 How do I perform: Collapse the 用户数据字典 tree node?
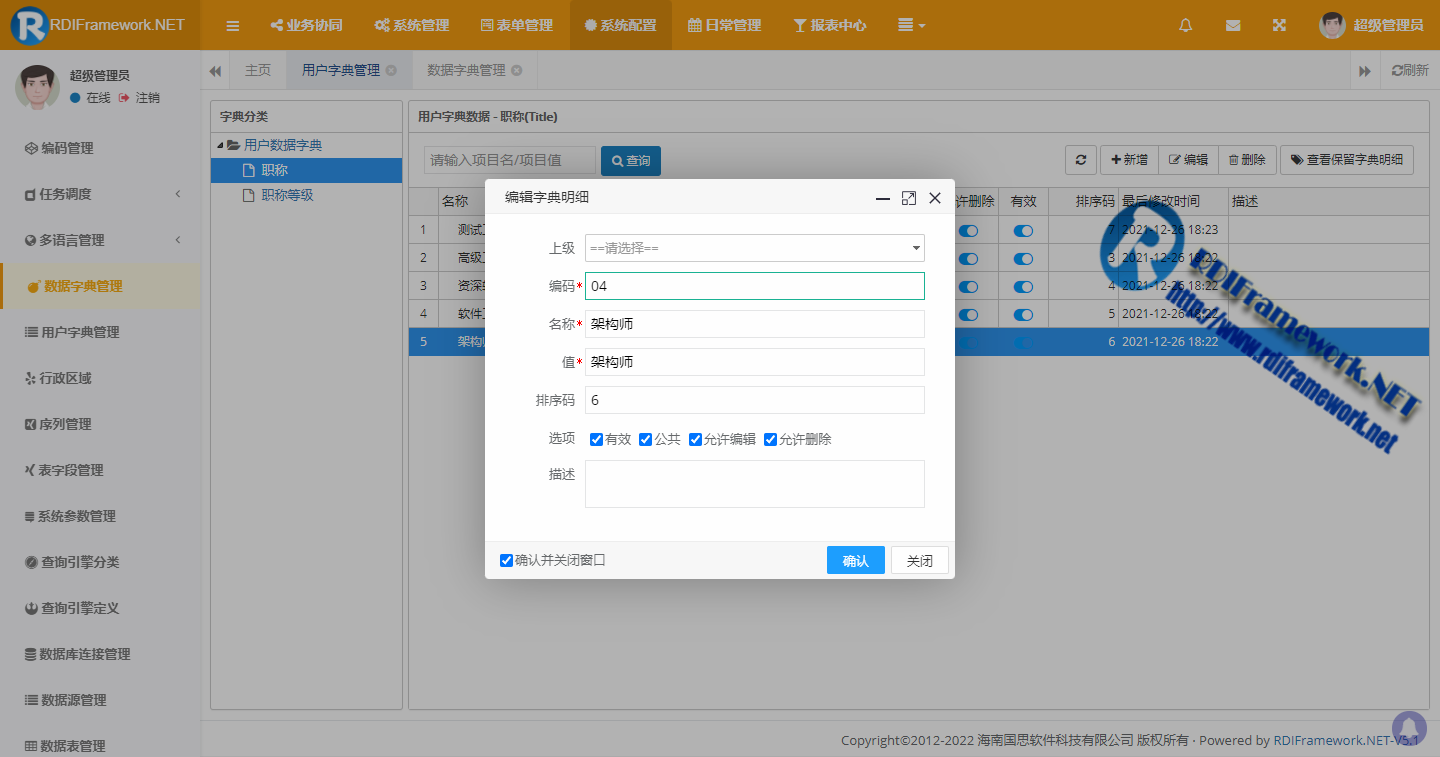(220, 146)
